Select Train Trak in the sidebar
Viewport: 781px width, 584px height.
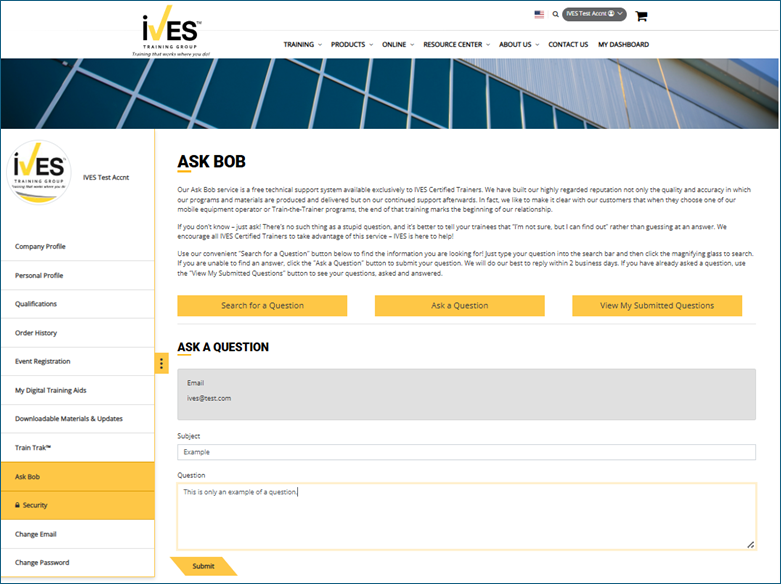(36, 448)
